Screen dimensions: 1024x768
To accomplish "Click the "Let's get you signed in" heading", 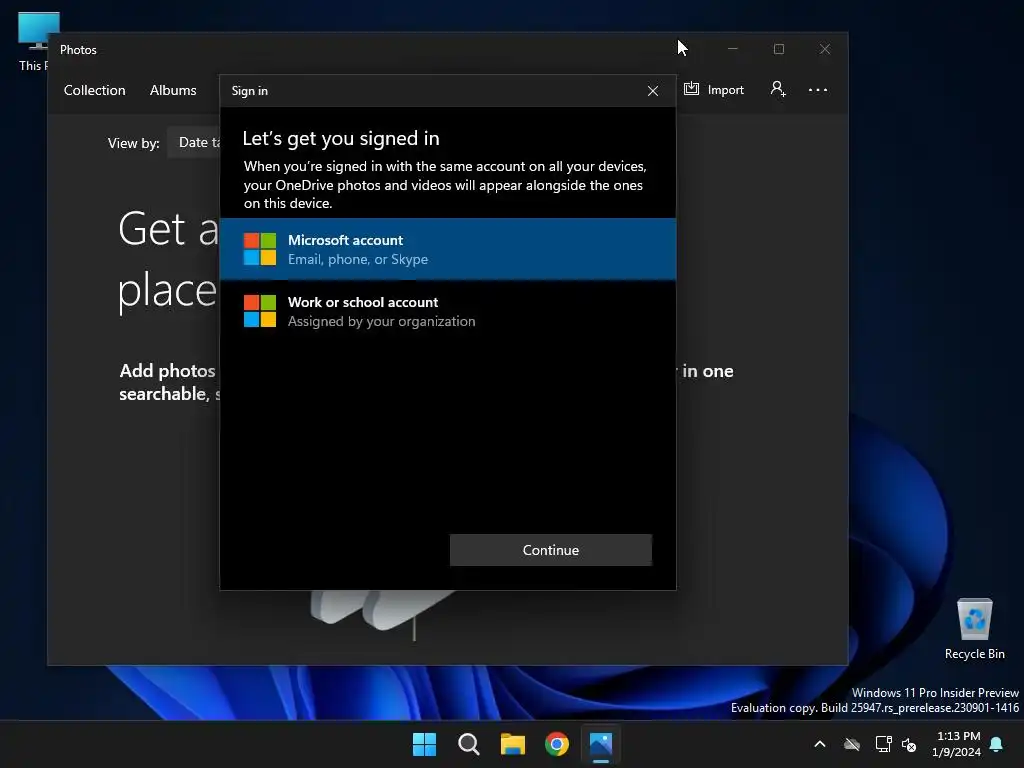I will (x=341, y=138).
